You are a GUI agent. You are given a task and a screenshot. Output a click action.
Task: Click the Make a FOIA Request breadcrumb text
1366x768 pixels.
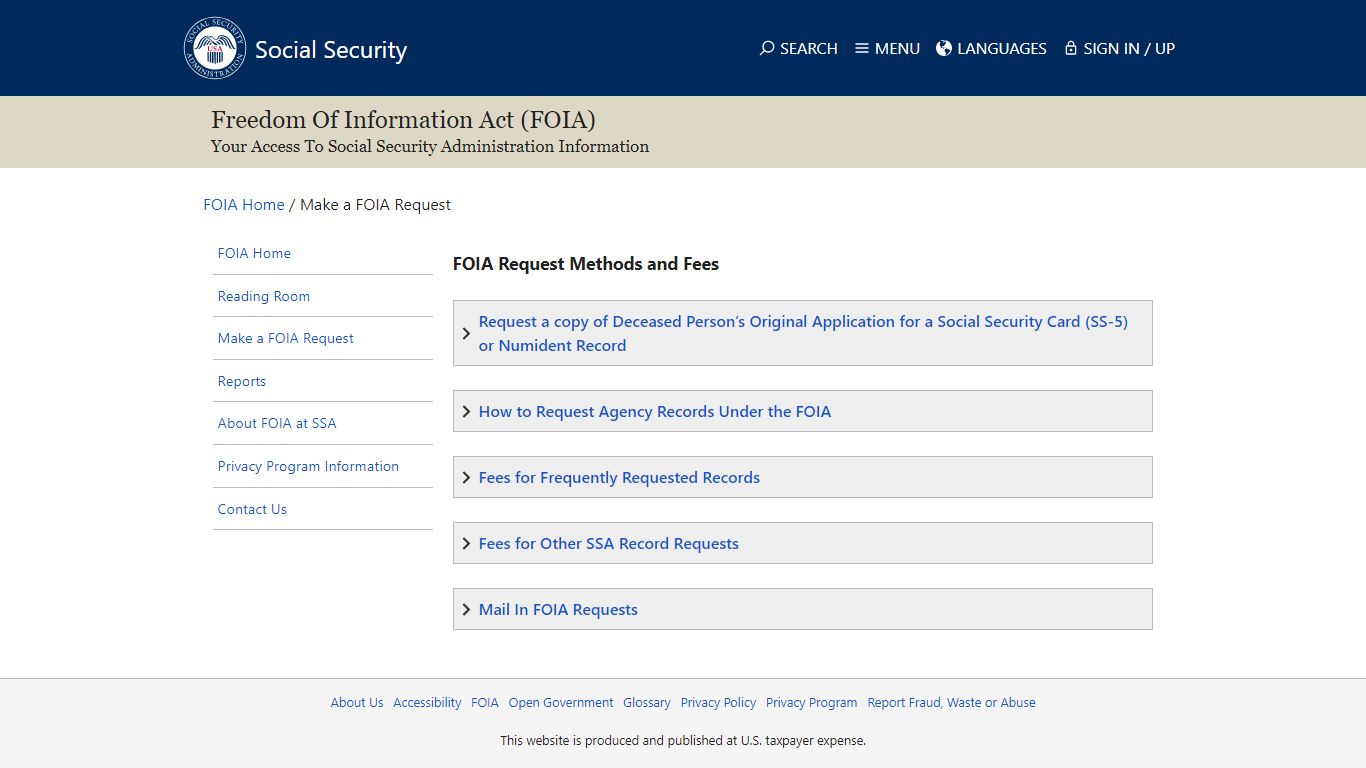pyautogui.click(x=375, y=204)
